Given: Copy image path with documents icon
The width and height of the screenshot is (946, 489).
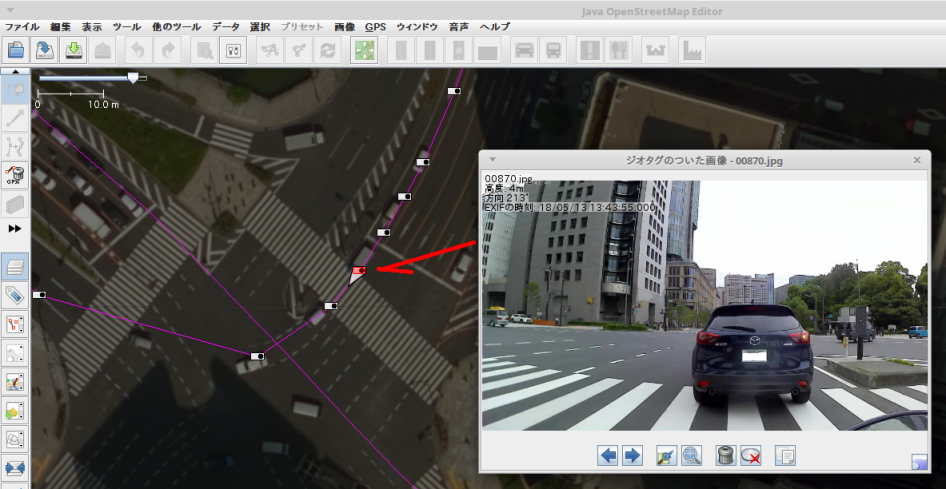Looking at the screenshot, I should pyautogui.click(x=785, y=455).
